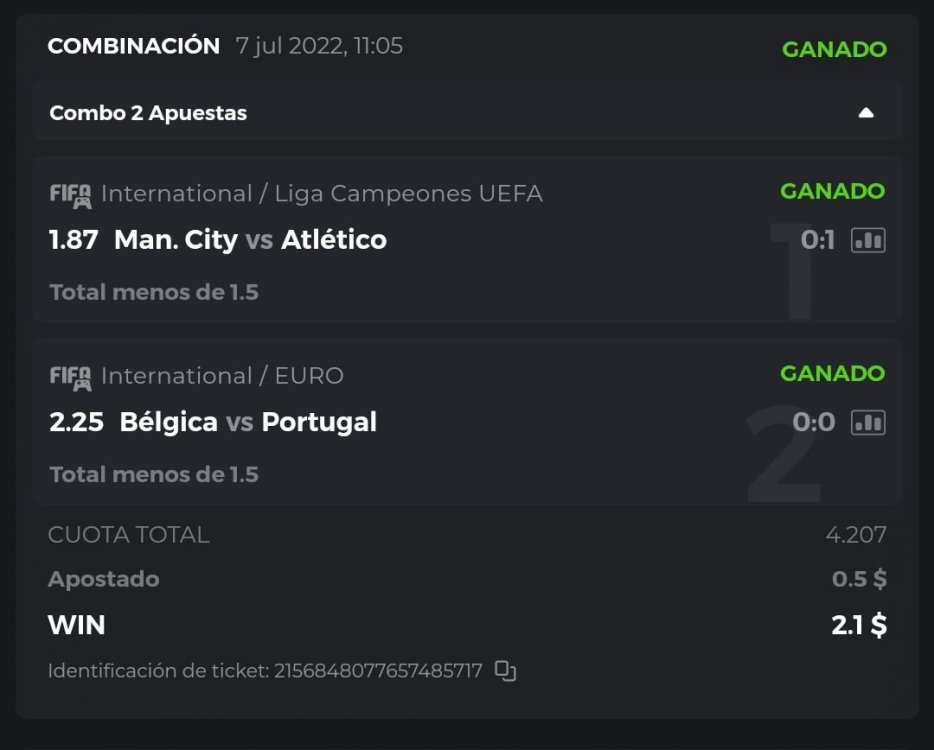Collapse the Combo 2 Apuestas section

866,113
